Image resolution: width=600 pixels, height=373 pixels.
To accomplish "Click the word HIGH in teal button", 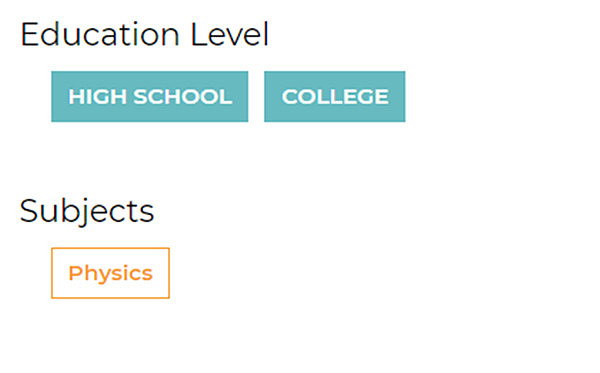I will tap(97, 96).
